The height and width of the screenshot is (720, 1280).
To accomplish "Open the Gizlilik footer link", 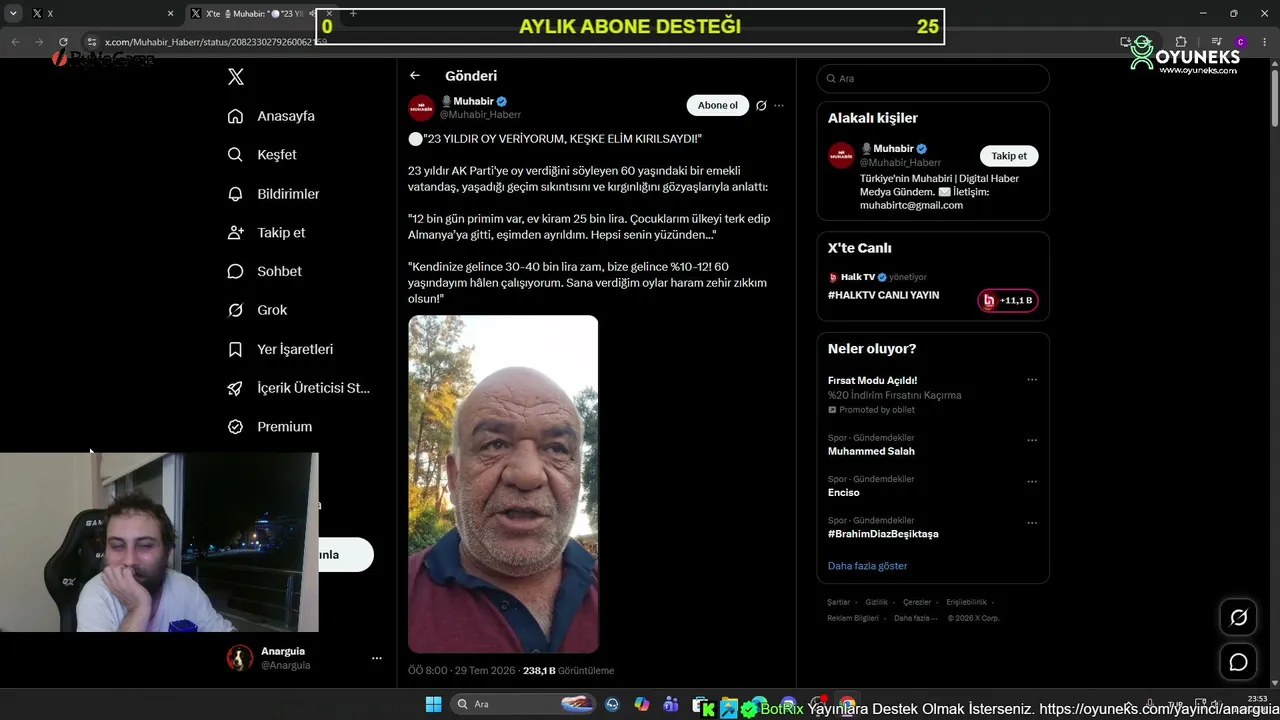I will [x=876, y=602].
